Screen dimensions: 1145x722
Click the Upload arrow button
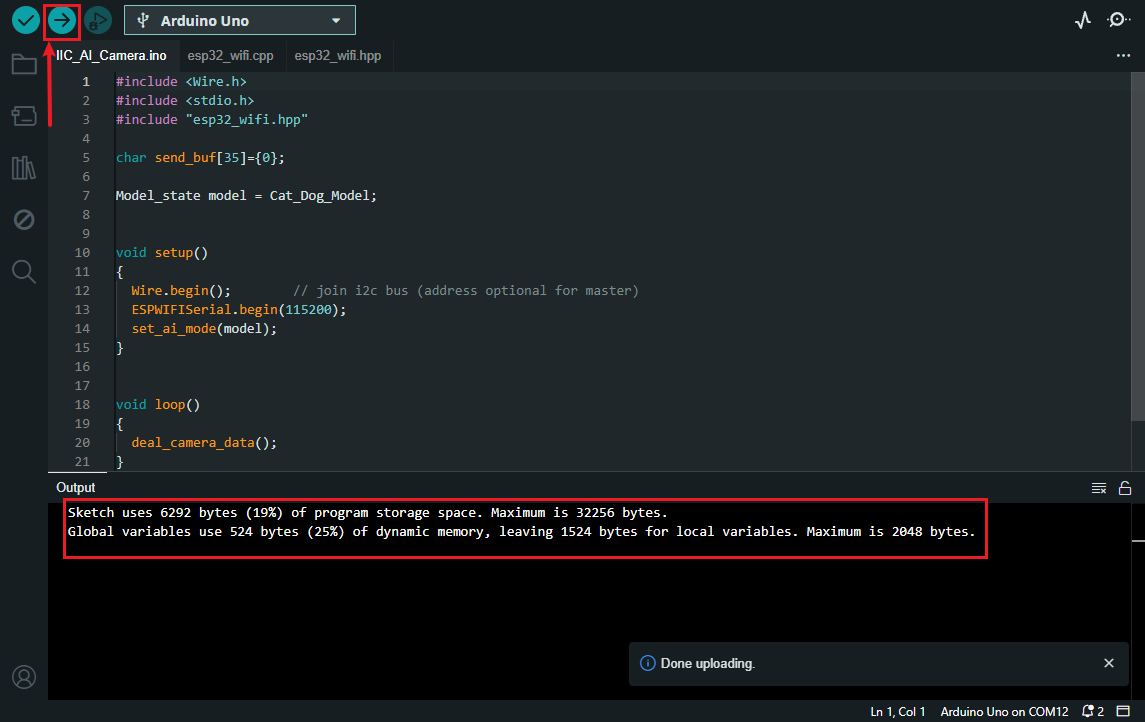[x=61, y=20]
